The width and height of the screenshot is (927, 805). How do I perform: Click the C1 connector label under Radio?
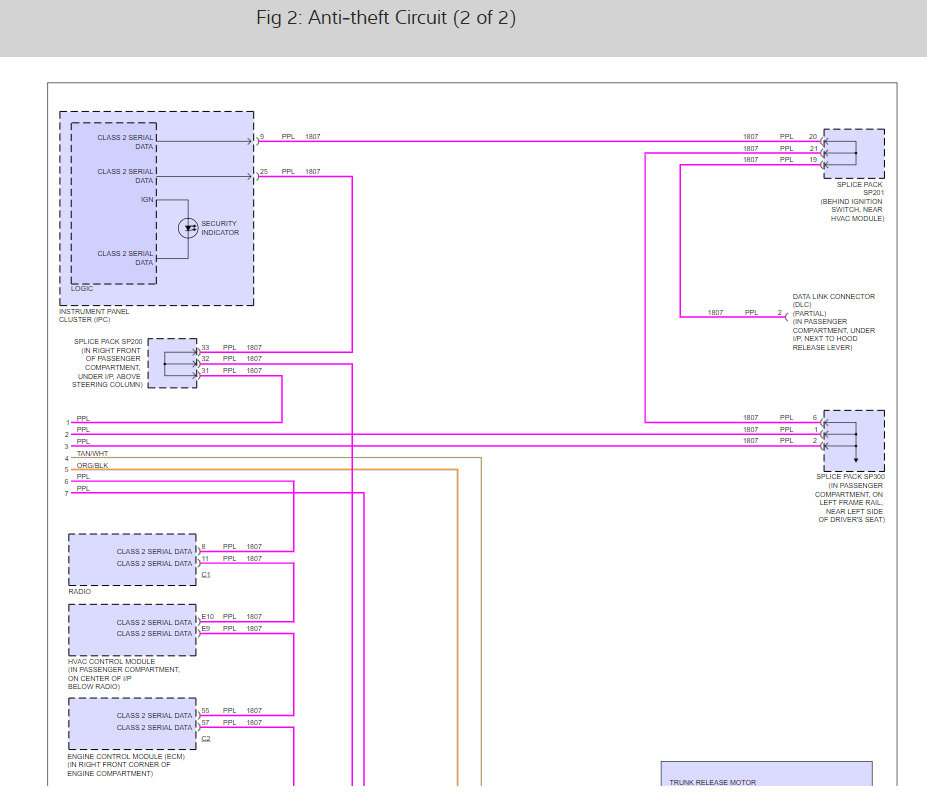pyautogui.click(x=206, y=575)
